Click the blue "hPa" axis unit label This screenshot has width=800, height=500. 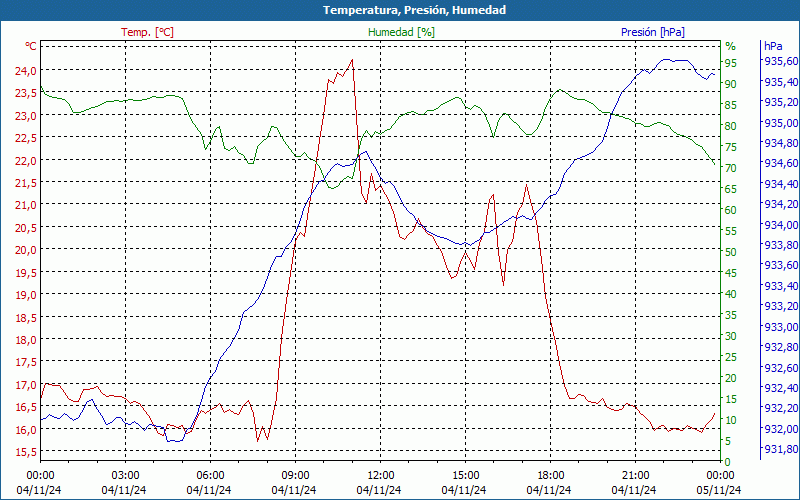click(x=773, y=46)
